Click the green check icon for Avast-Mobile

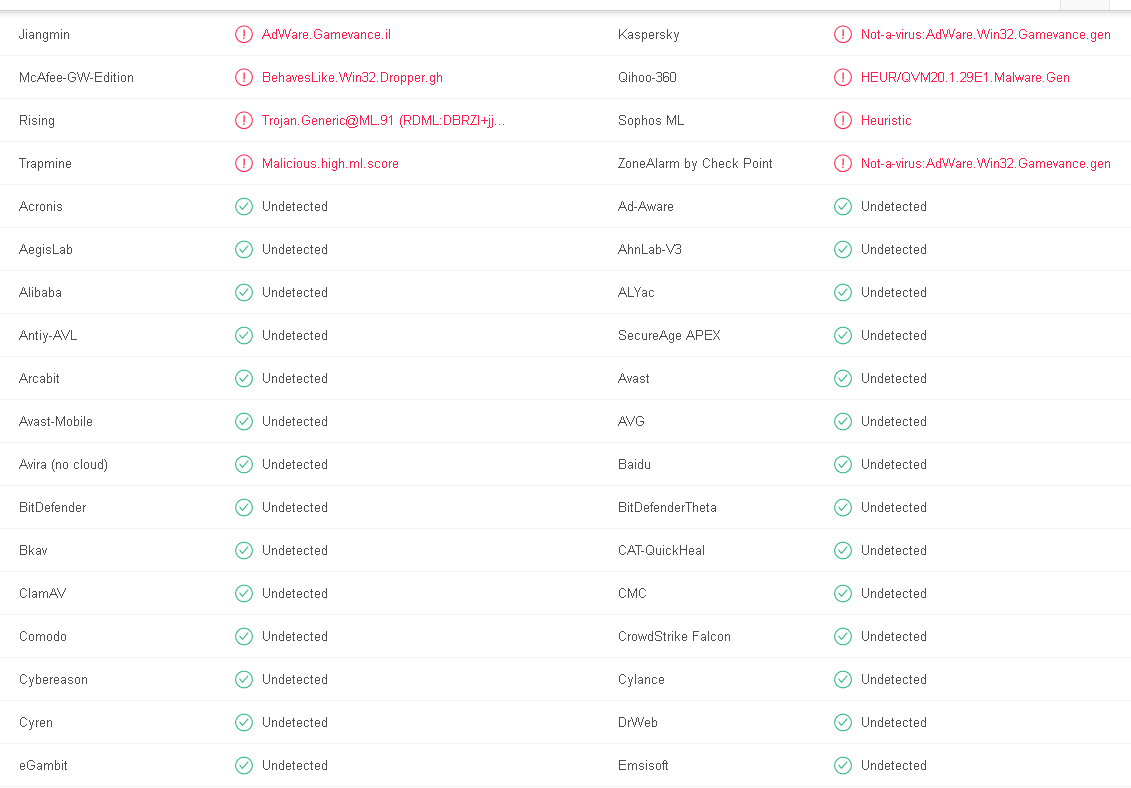pos(244,421)
